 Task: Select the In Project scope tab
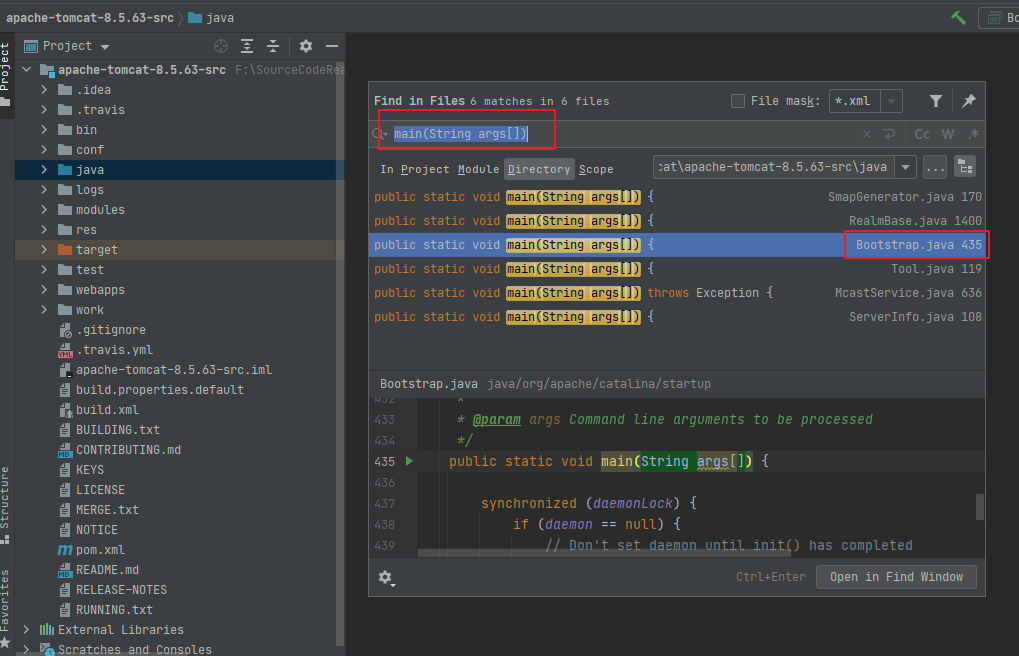coord(415,169)
